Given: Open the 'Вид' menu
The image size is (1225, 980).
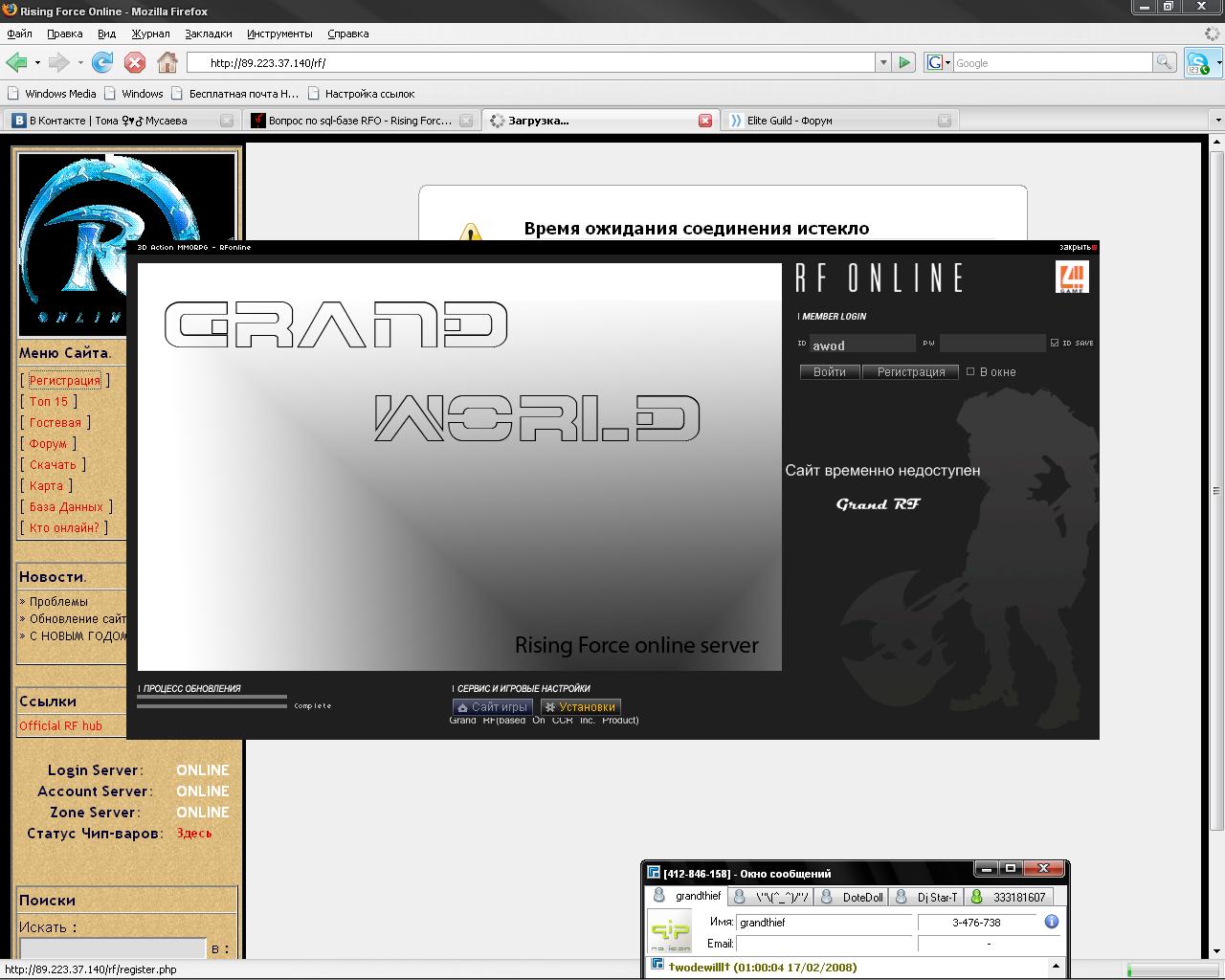Looking at the screenshot, I should pyautogui.click(x=106, y=33).
